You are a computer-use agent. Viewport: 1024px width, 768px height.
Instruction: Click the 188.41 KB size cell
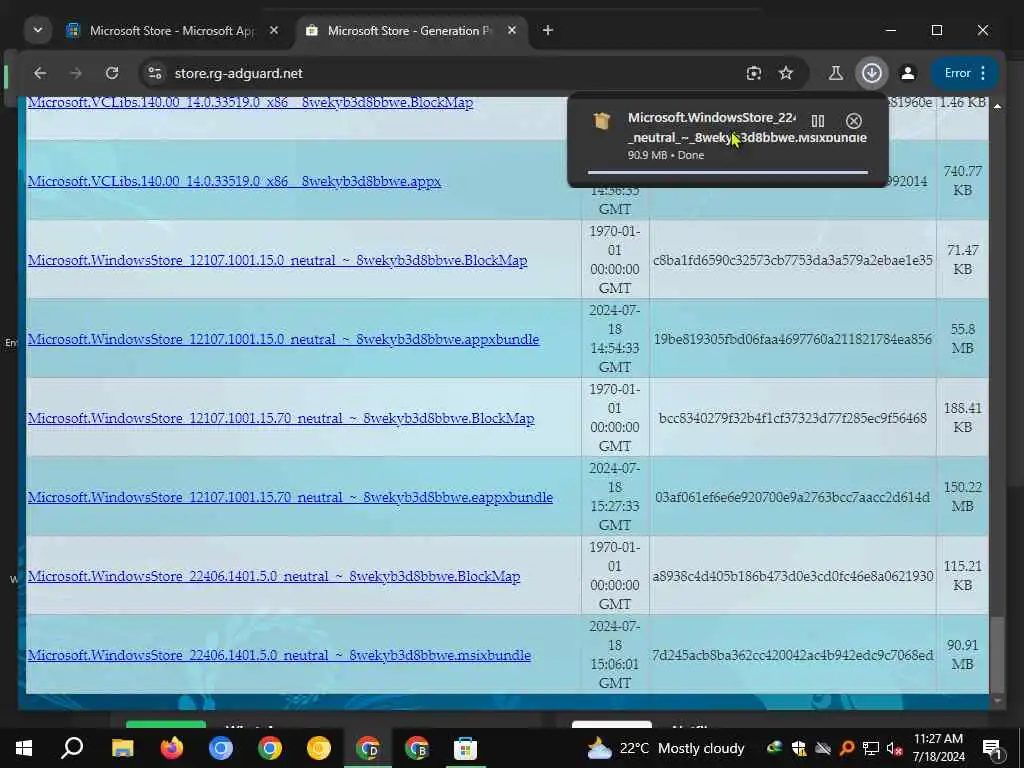(x=963, y=417)
